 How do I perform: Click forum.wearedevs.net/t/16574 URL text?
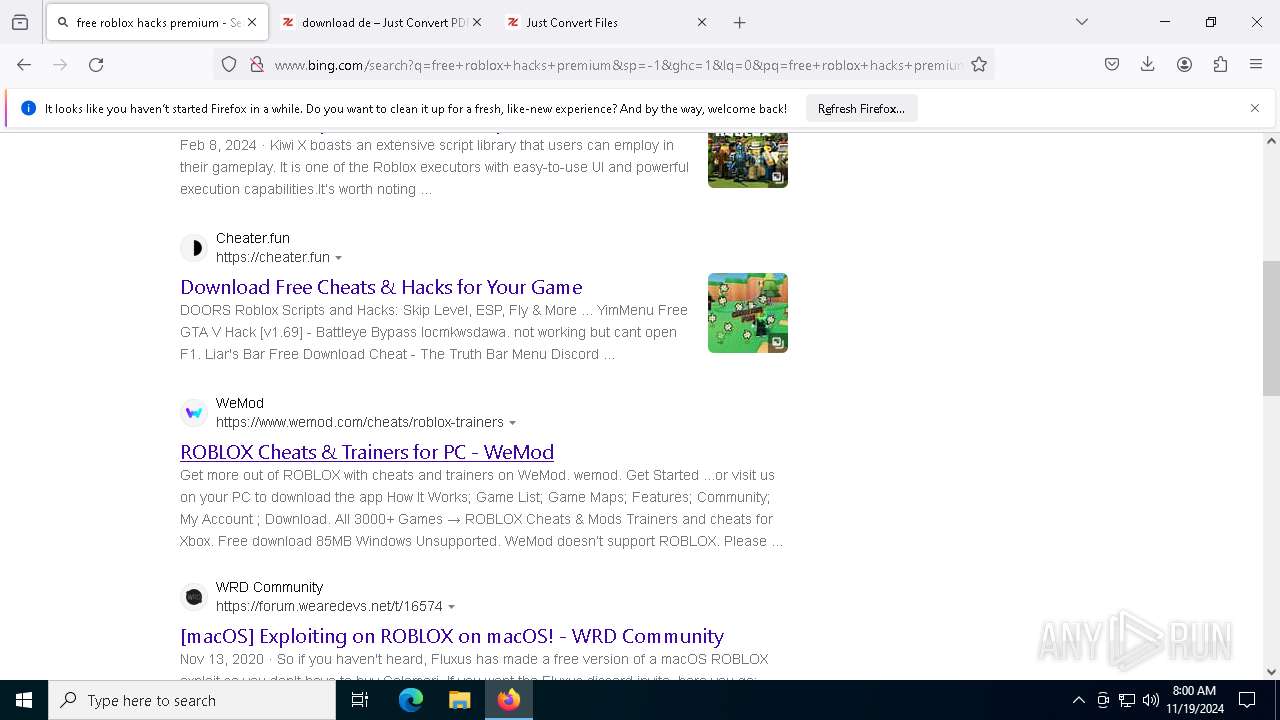[329, 606]
